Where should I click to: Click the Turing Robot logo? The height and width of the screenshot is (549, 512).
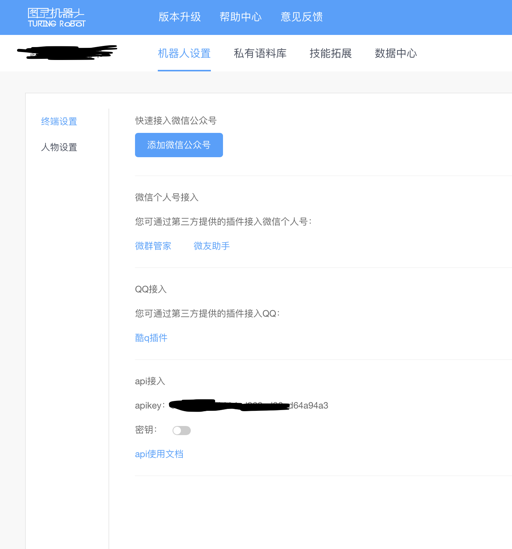coord(56,18)
